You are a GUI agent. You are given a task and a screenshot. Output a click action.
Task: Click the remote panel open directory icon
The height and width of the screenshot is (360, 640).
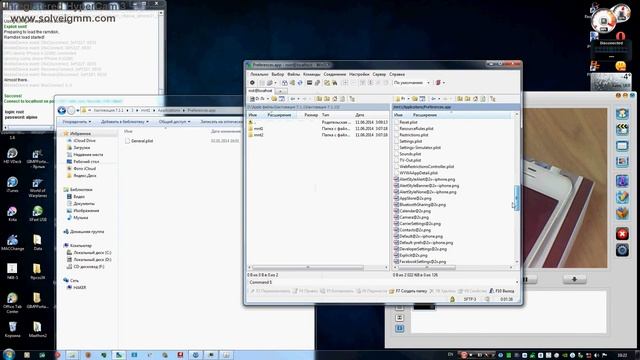point(415,99)
